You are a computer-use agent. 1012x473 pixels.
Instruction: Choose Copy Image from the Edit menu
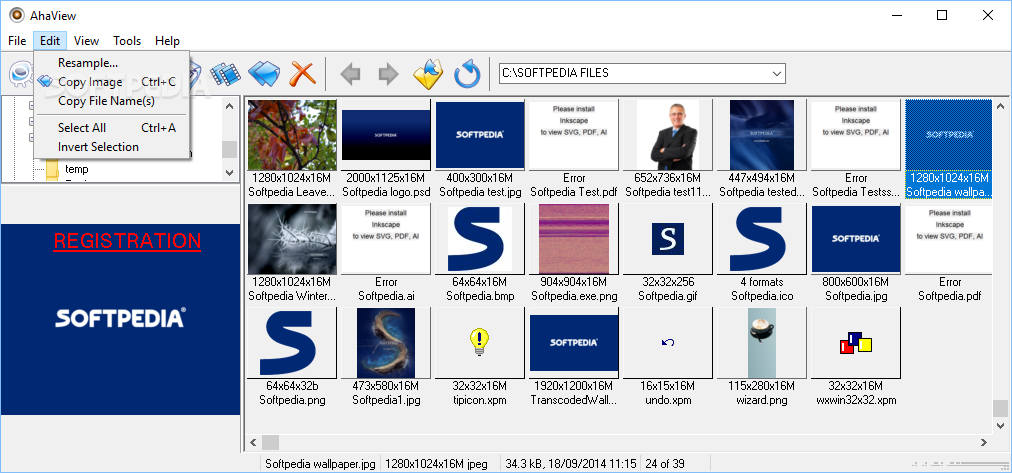point(112,82)
